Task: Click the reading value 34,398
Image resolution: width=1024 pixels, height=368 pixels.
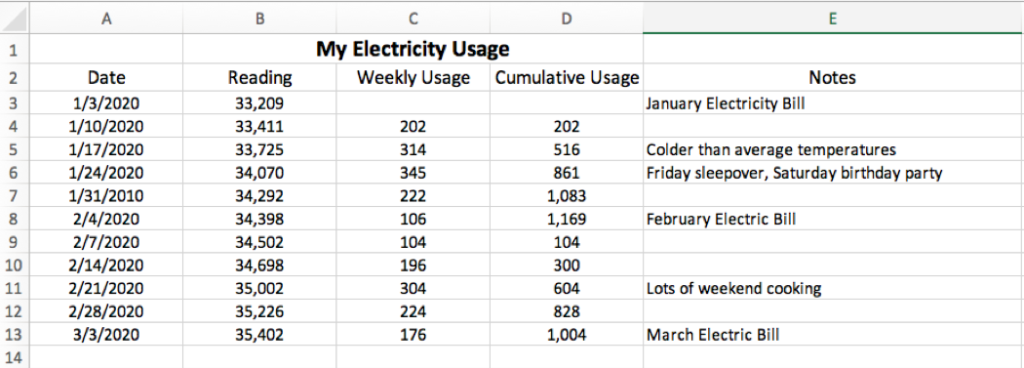Action: 260,219
